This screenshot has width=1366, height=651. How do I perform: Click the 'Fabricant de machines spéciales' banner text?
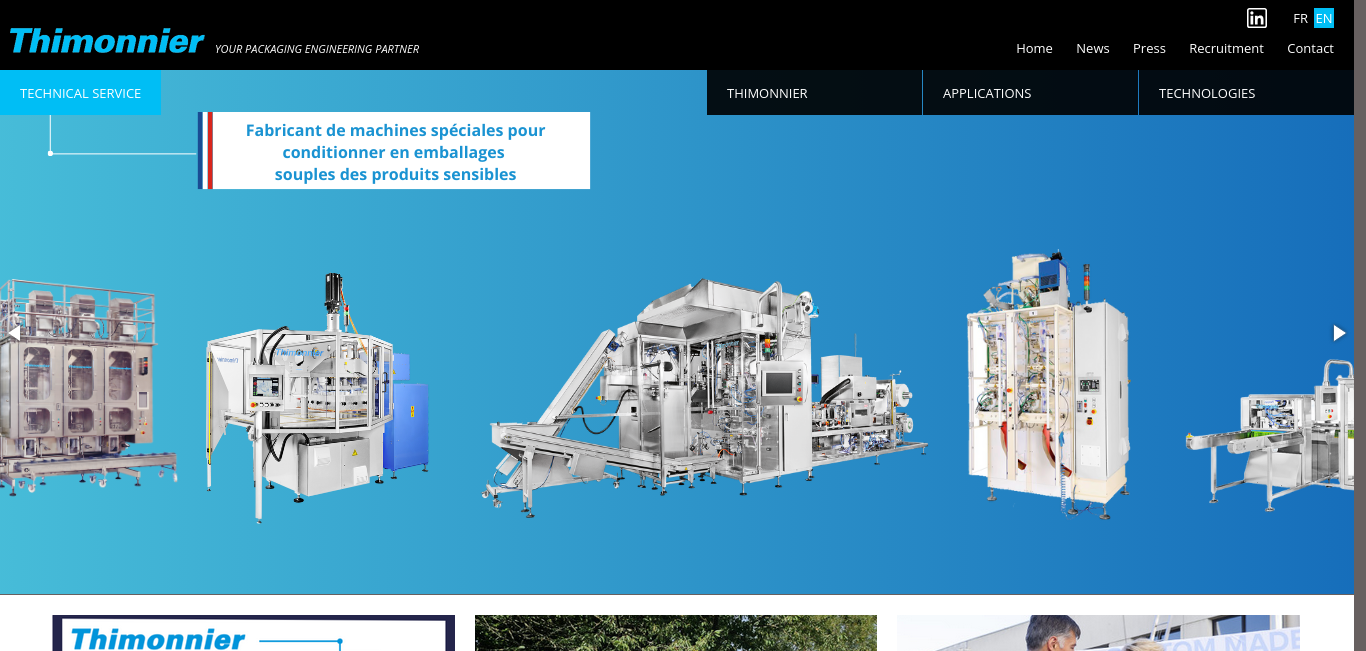(x=395, y=151)
